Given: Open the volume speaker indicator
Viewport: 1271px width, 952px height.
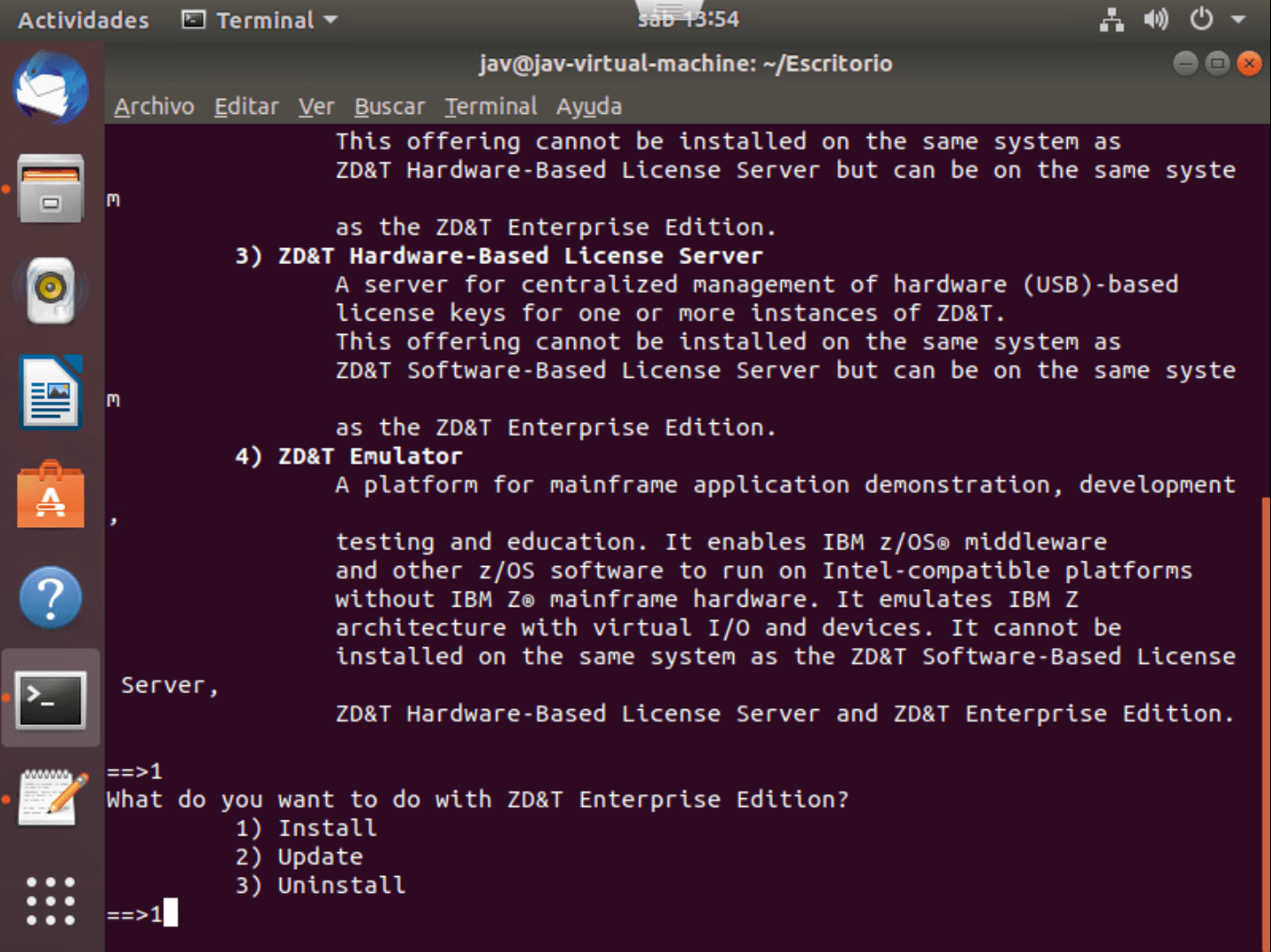Looking at the screenshot, I should [1155, 19].
